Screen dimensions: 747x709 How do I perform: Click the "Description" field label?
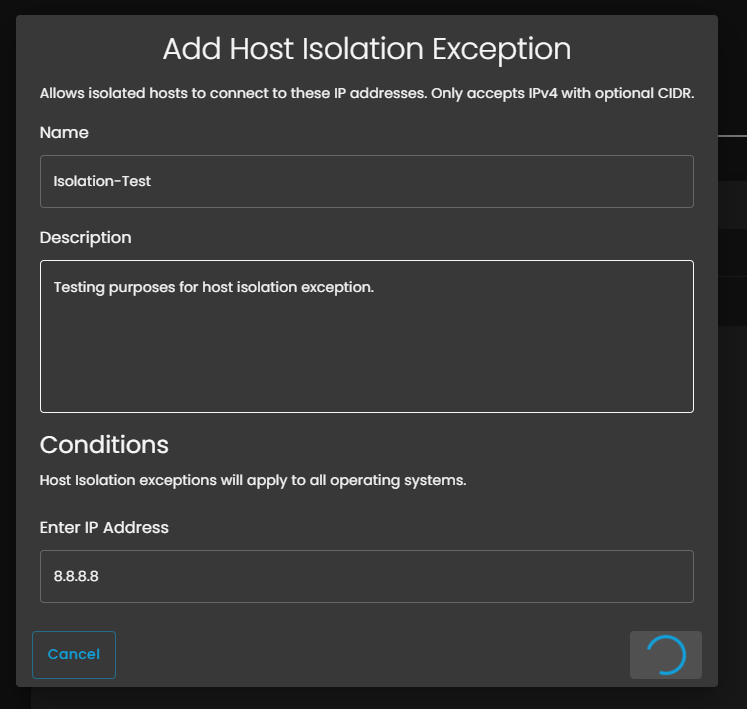pos(85,238)
